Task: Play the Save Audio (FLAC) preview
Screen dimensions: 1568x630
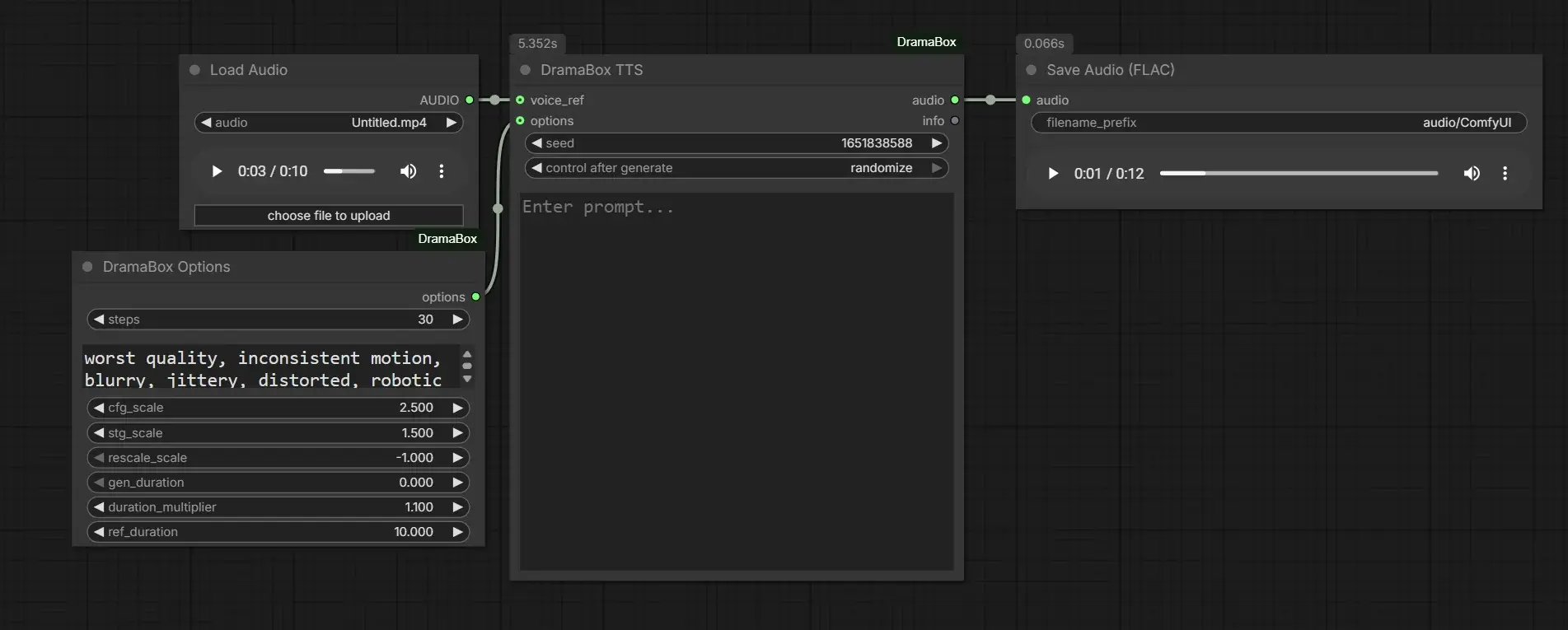Action: click(x=1052, y=174)
